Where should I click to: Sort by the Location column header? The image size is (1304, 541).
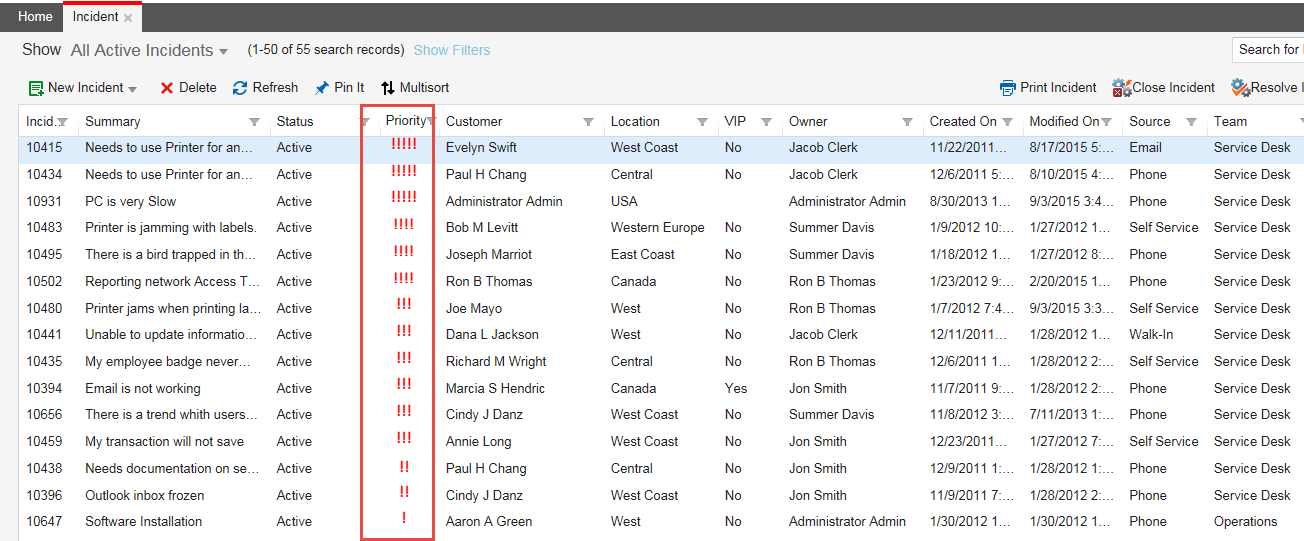[x=635, y=121]
